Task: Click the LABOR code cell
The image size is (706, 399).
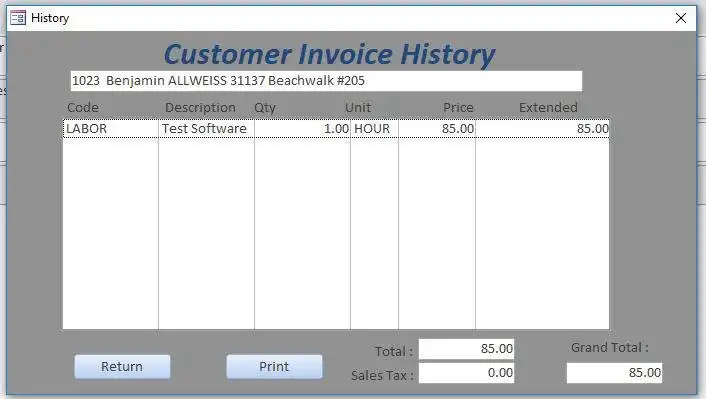Action: [x=111, y=129]
